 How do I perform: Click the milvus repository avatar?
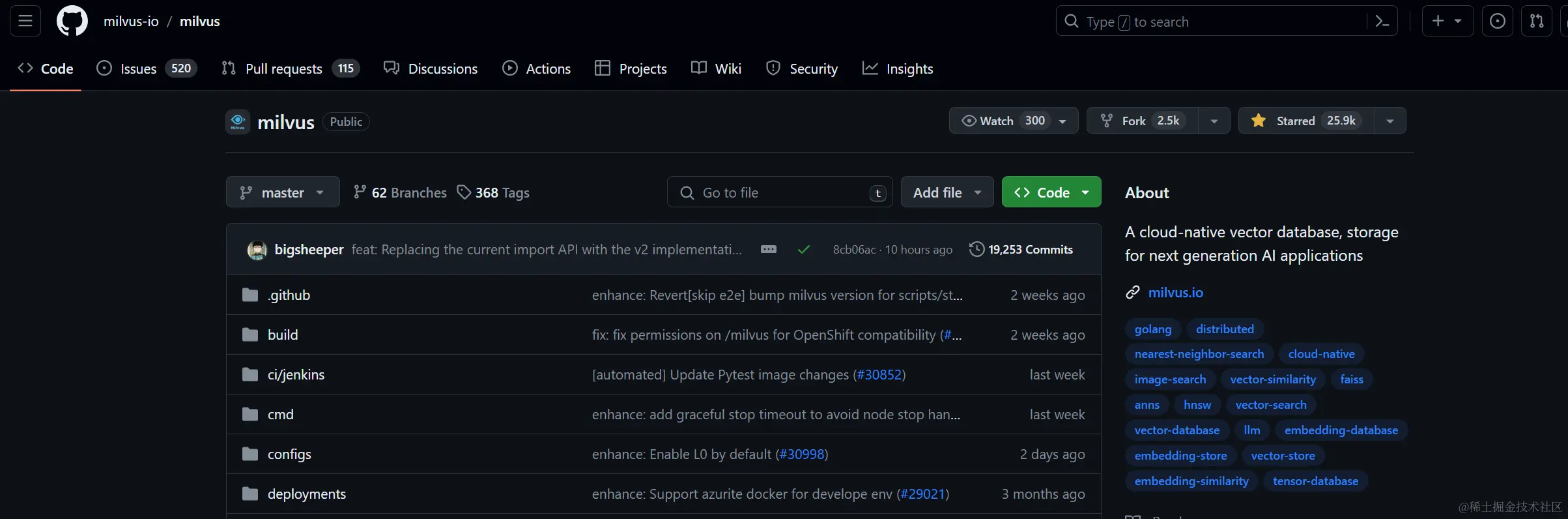pos(238,122)
